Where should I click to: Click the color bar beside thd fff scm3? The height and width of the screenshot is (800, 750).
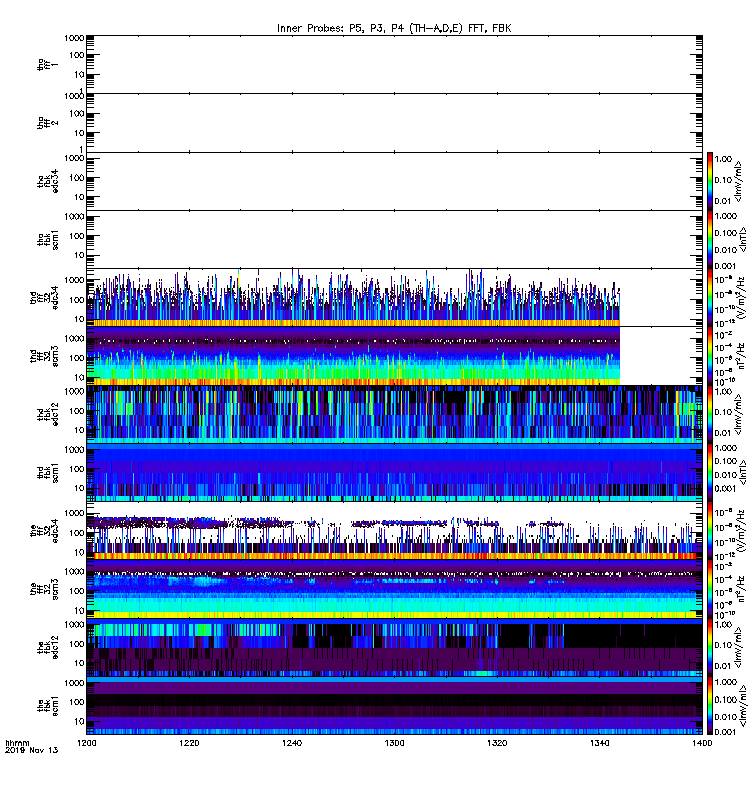point(710,356)
